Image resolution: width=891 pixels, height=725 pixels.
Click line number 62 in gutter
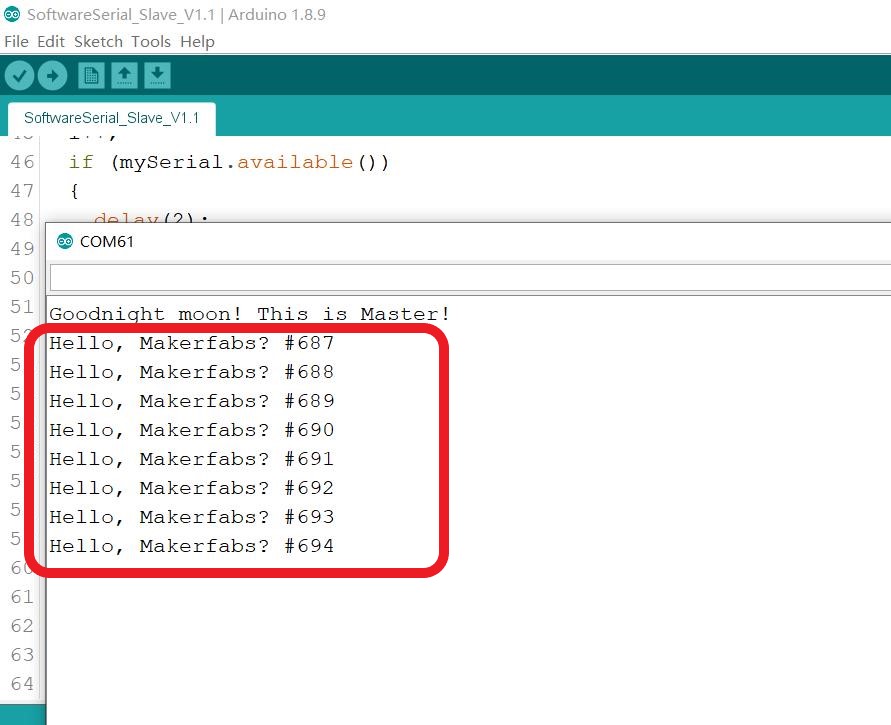click(x=22, y=626)
